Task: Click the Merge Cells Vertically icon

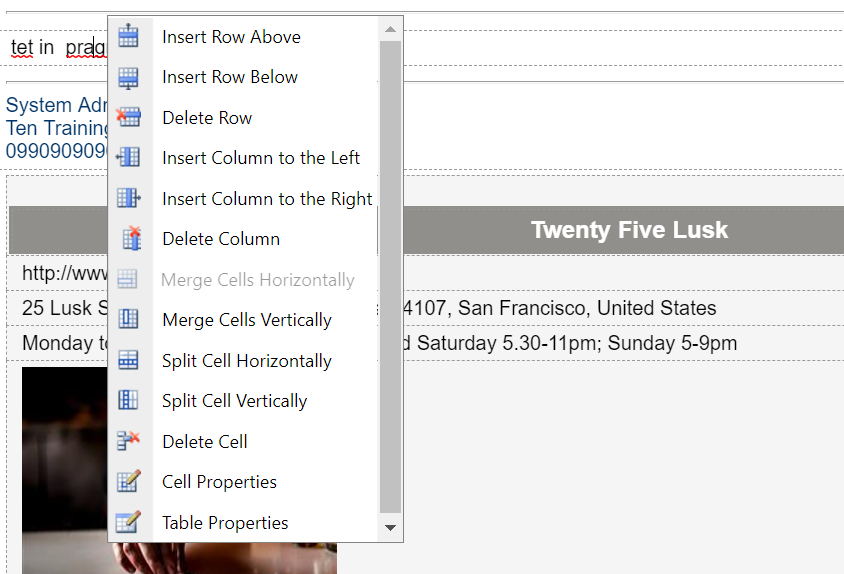Action: tap(128, 319)
